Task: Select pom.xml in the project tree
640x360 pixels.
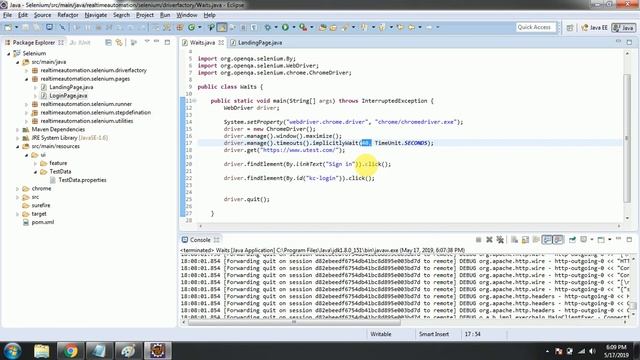Action: (x=42, y=222)
